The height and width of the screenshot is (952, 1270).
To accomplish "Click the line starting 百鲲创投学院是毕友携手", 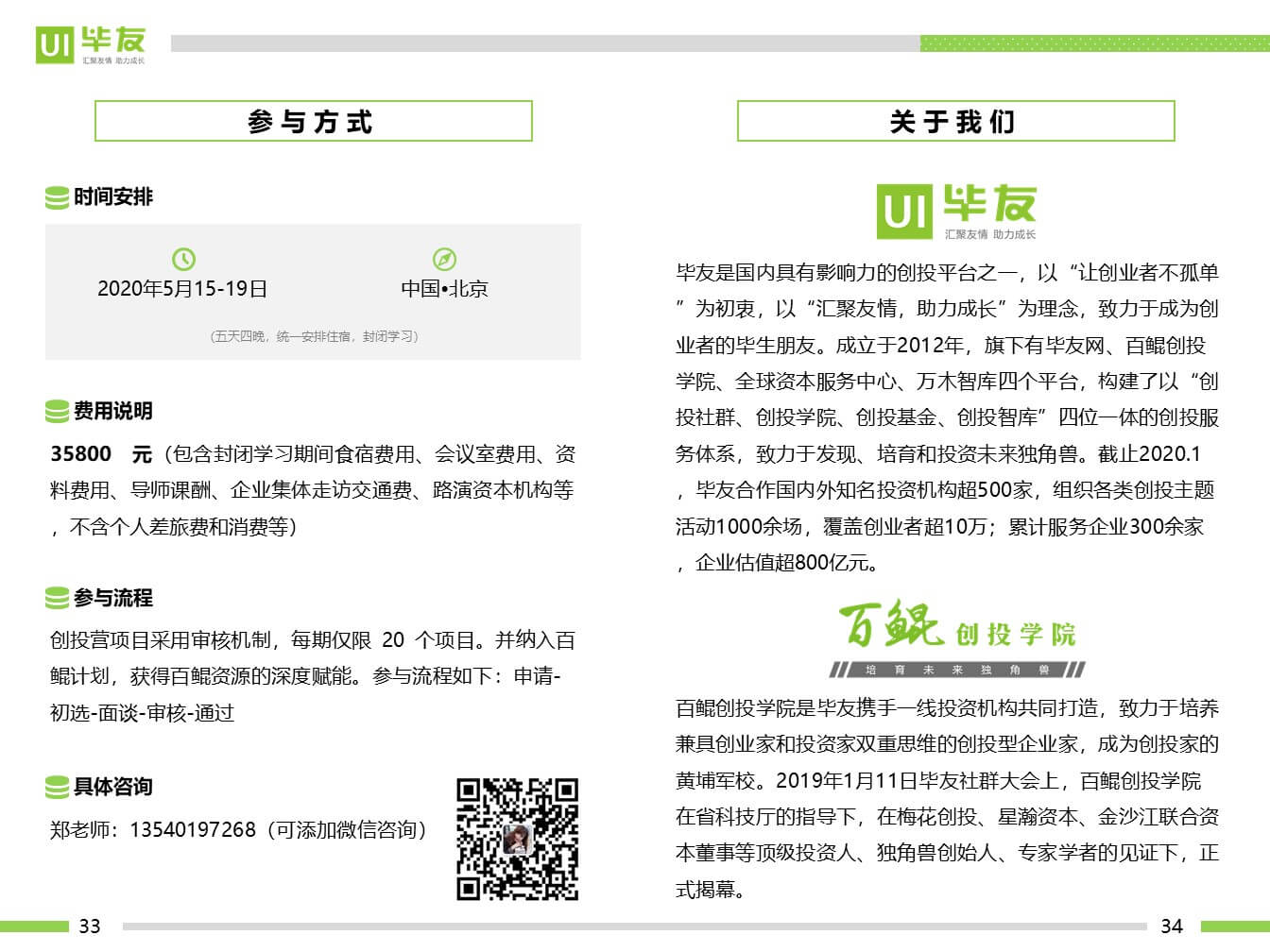I will tap(948, 708).
